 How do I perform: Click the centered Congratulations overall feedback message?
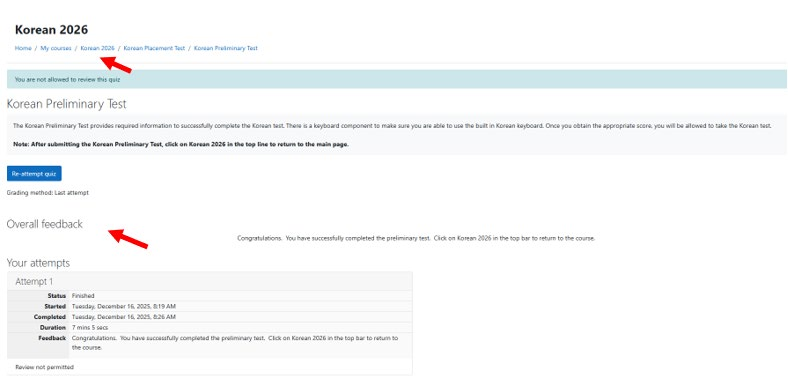pyautogui.click(x=416, y=238)
